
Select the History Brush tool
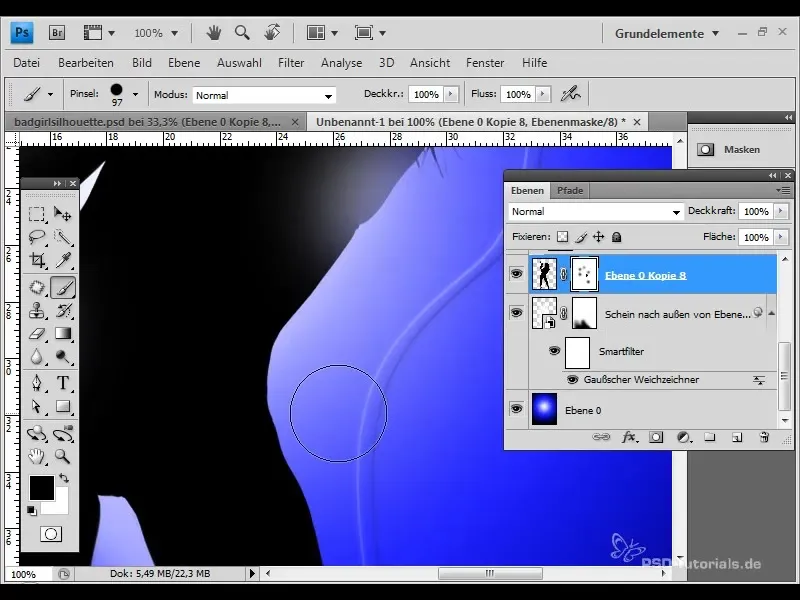(x=63, y=310)
